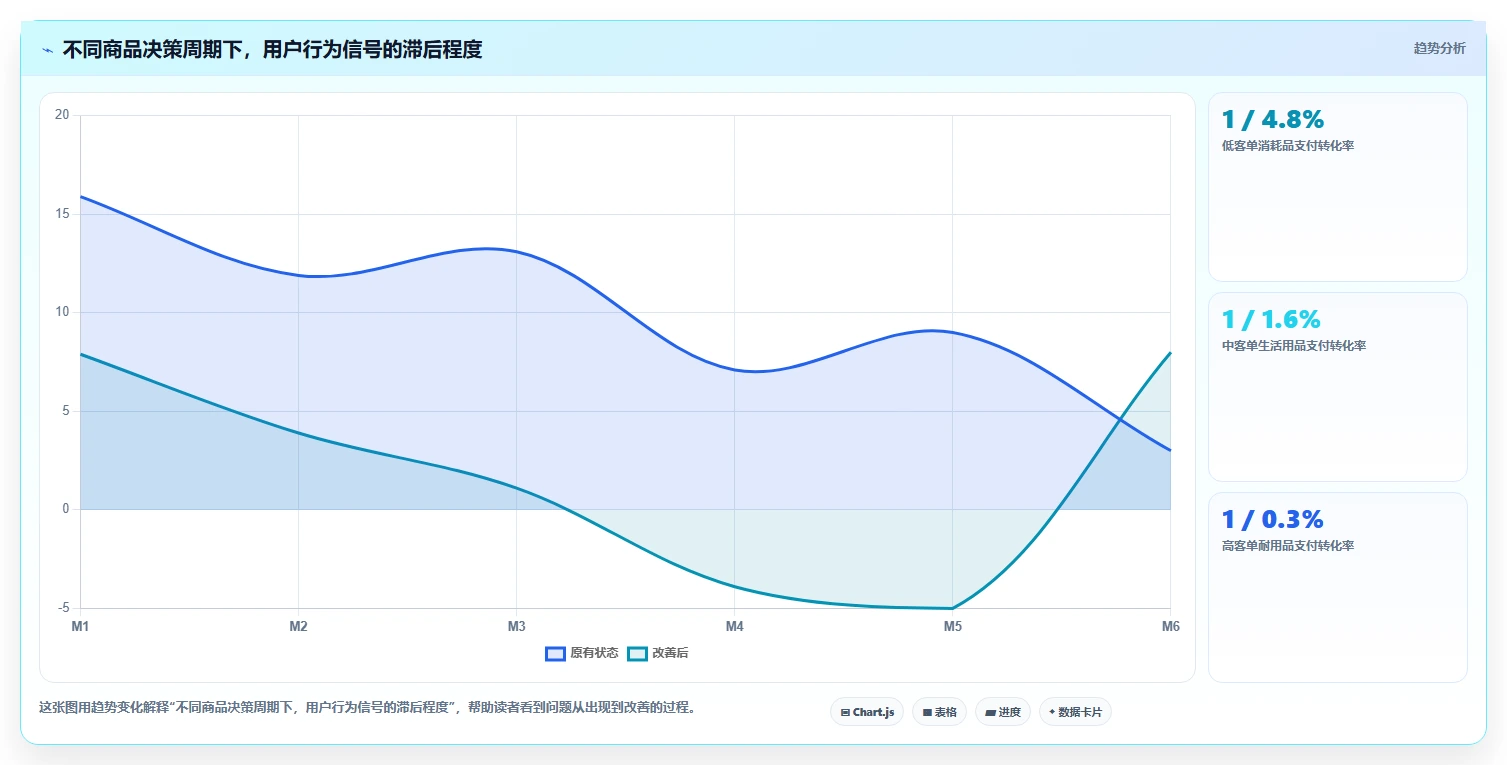Screen dimensions: 1507x765
Task: Click the value 1 / 1.6%
Action: click(x=1271, y=319)
